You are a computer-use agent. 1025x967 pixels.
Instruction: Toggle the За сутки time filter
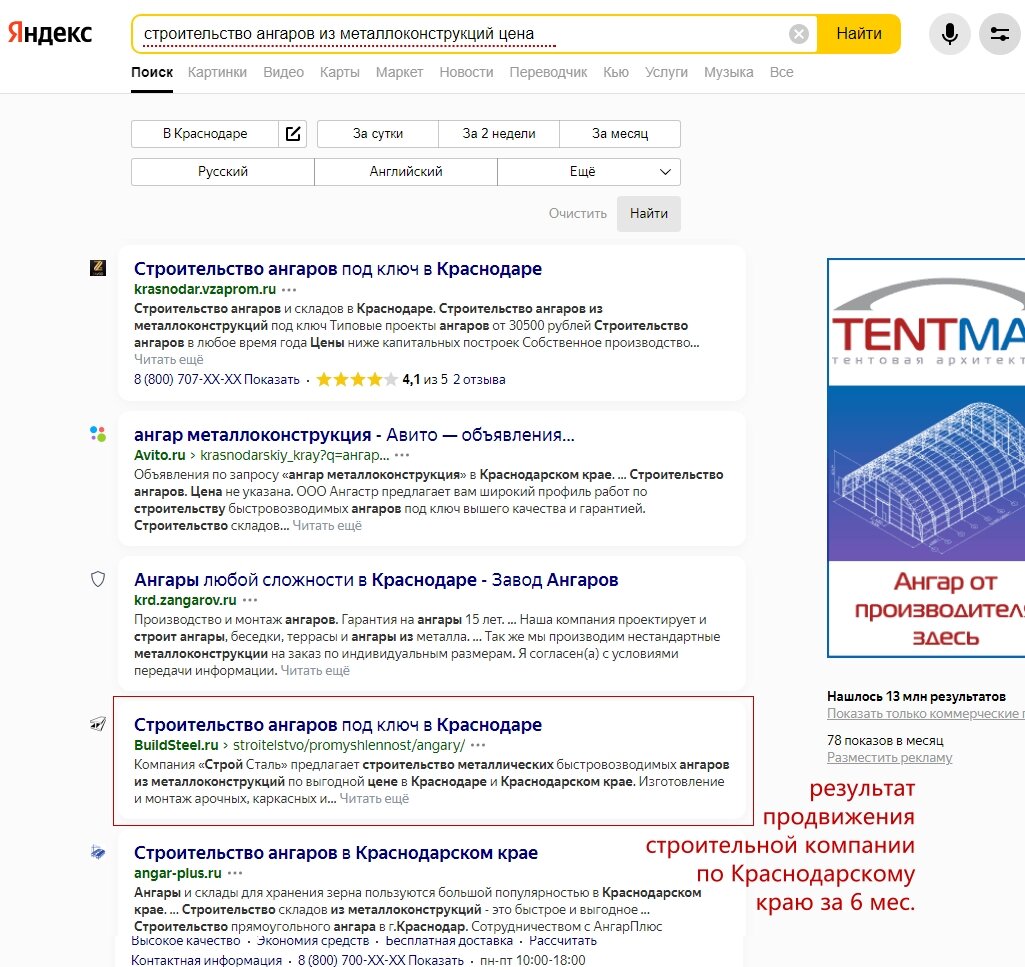378,134
